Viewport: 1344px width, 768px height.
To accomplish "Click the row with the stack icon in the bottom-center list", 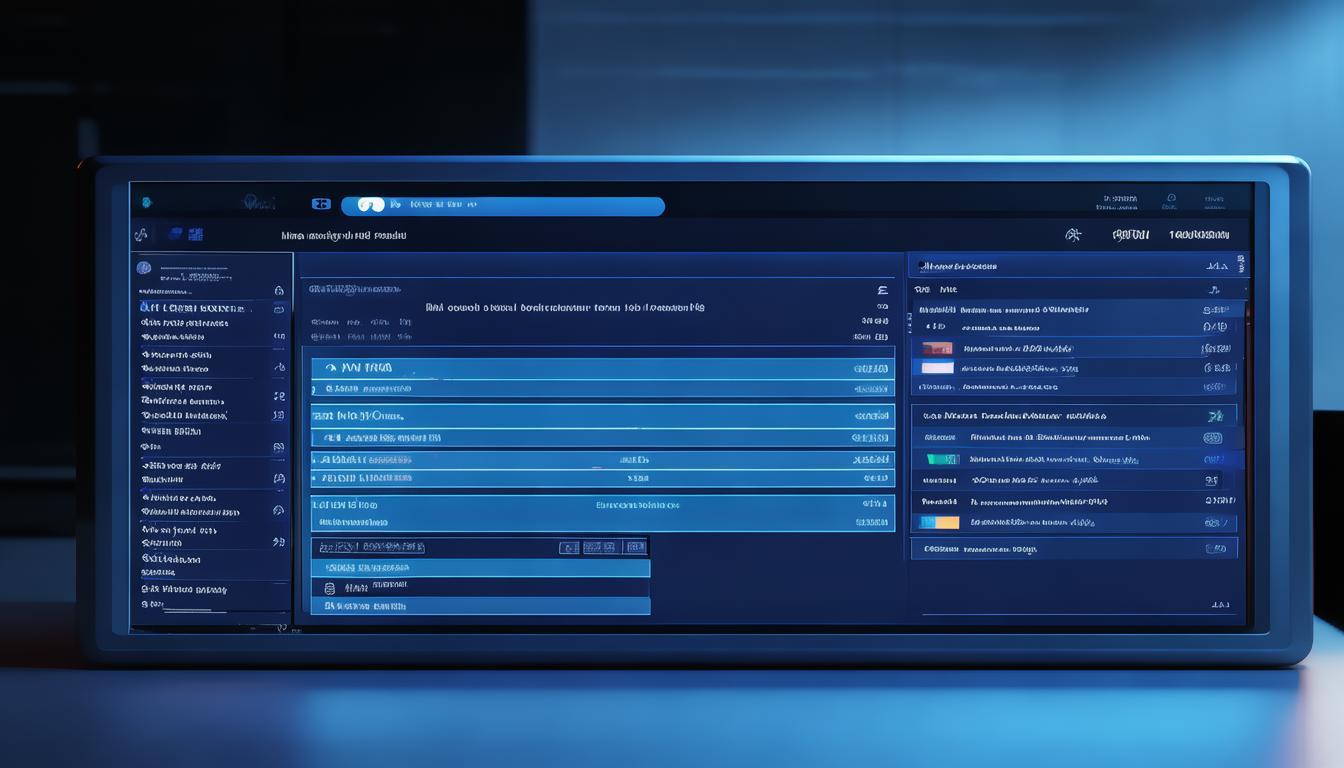I will (330, 588).
